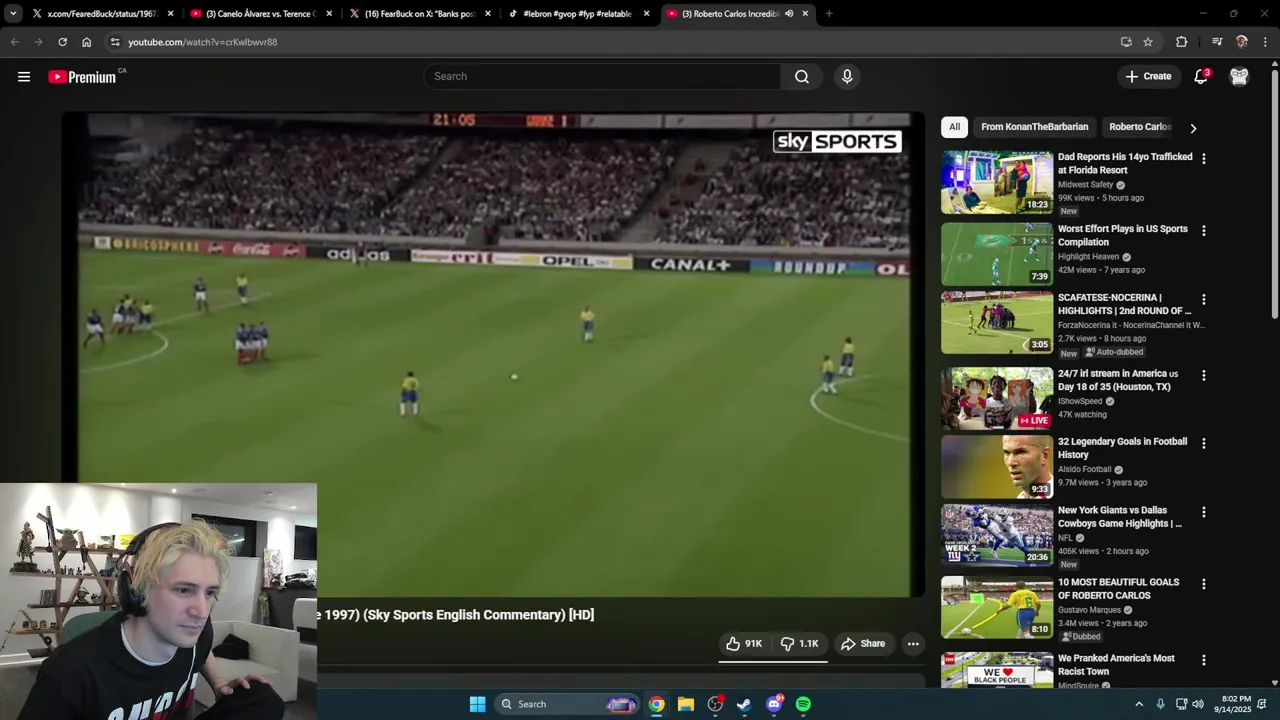Click the search magnifier button
The image size is (1280, 720).
(802, 77)
